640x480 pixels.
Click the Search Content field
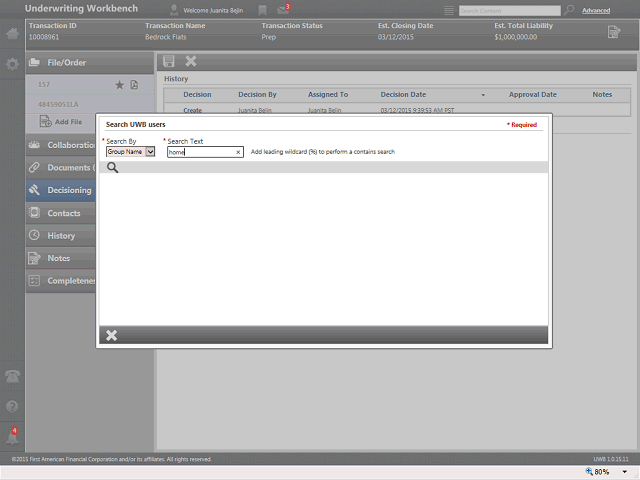[x=509, y=11]
